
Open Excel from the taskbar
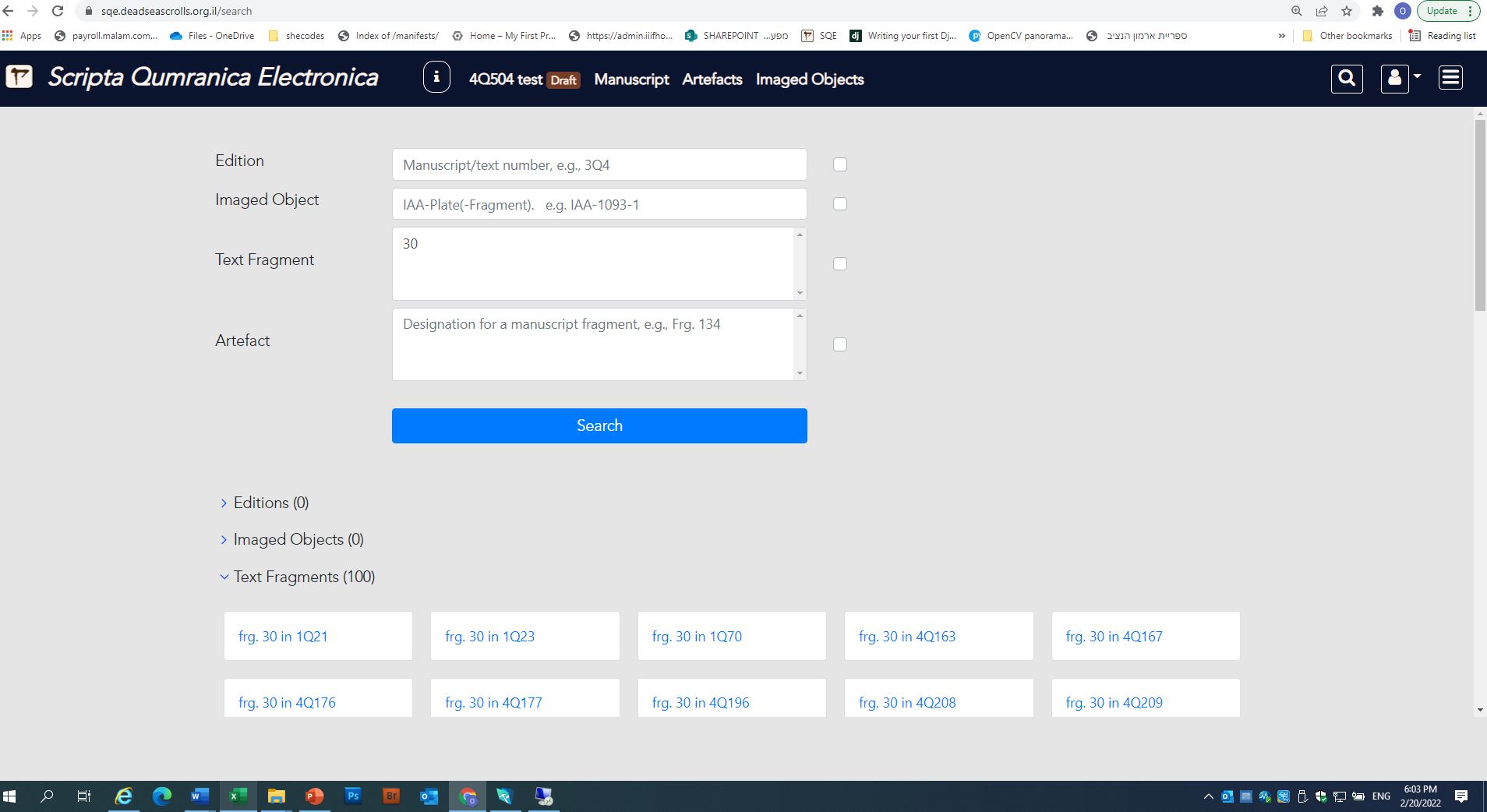coord(238,796)
